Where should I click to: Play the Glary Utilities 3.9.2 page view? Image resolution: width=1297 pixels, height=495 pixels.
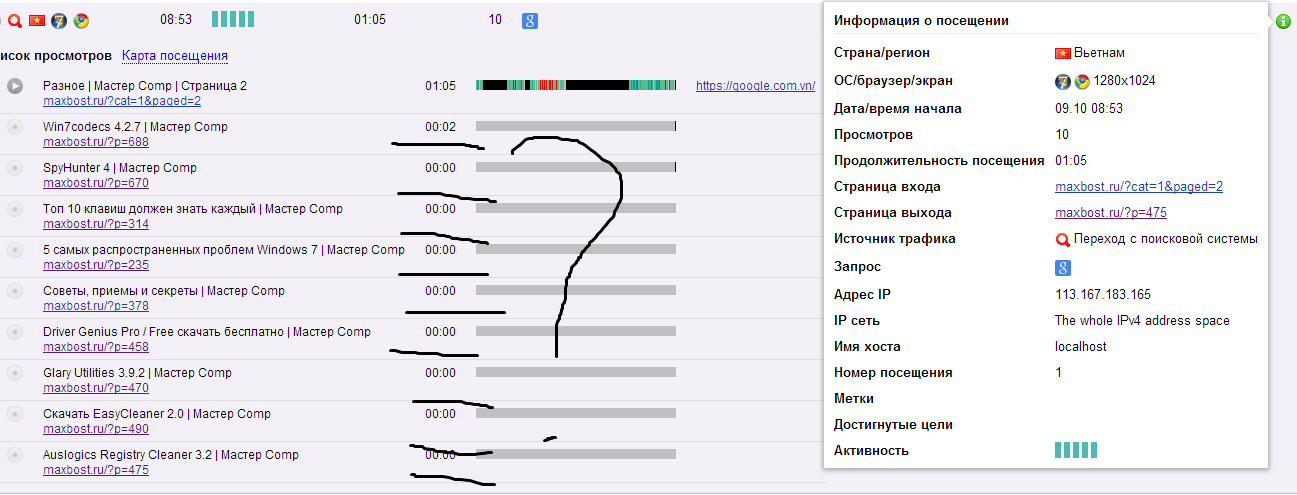click(15, 373)
